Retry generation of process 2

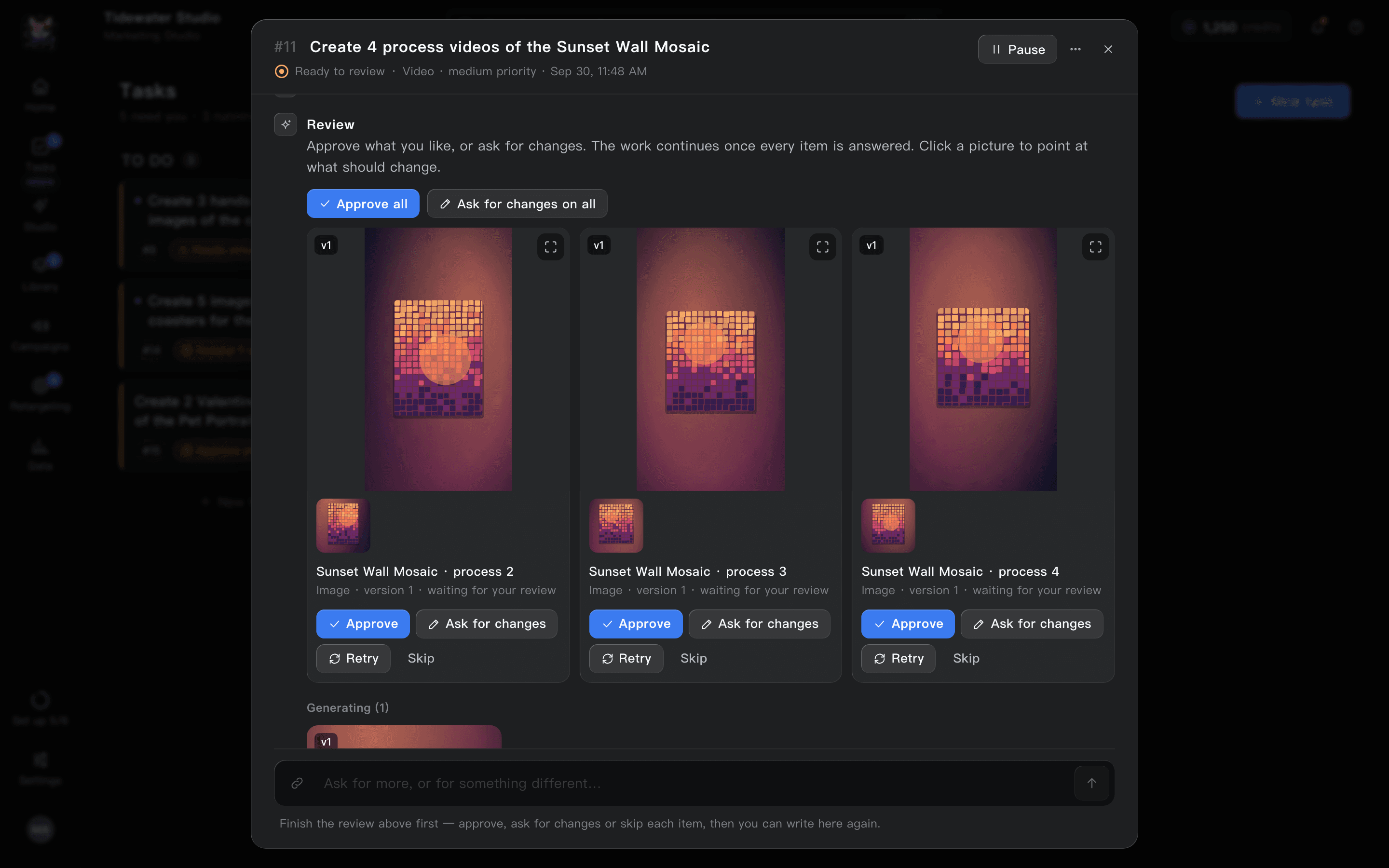click(354, 658)
